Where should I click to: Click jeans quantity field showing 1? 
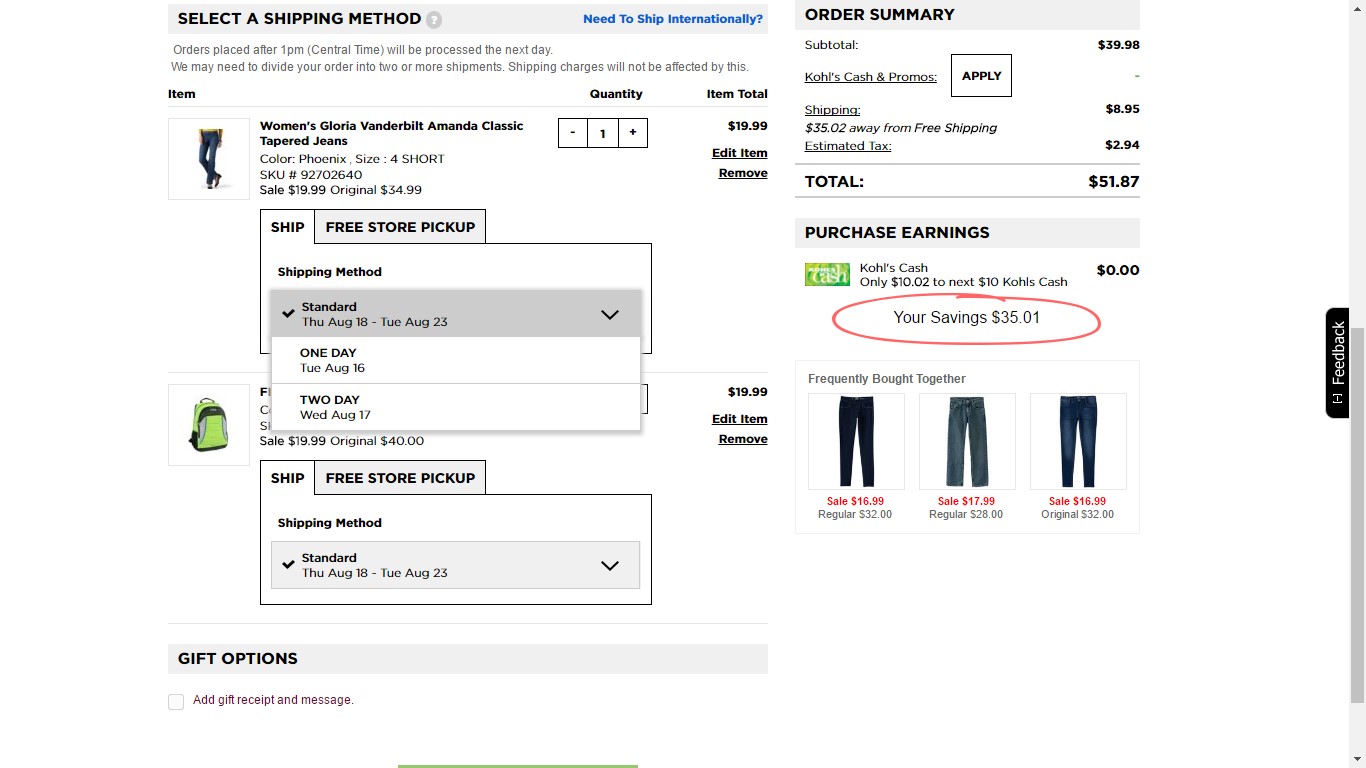(603, 133)
